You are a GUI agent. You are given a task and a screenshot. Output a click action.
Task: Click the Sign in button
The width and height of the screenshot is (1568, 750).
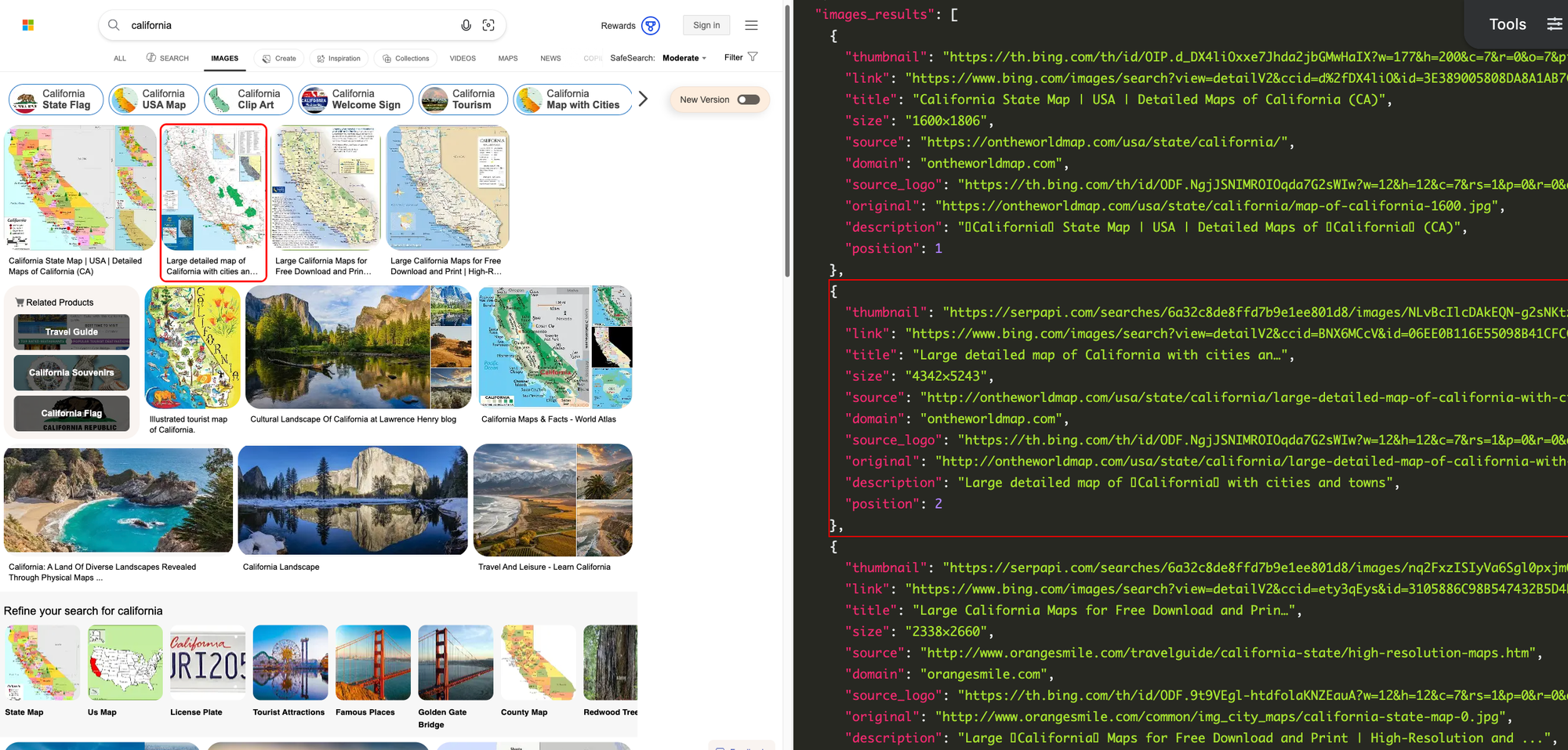pyautogui.click(x=706, y=25)
